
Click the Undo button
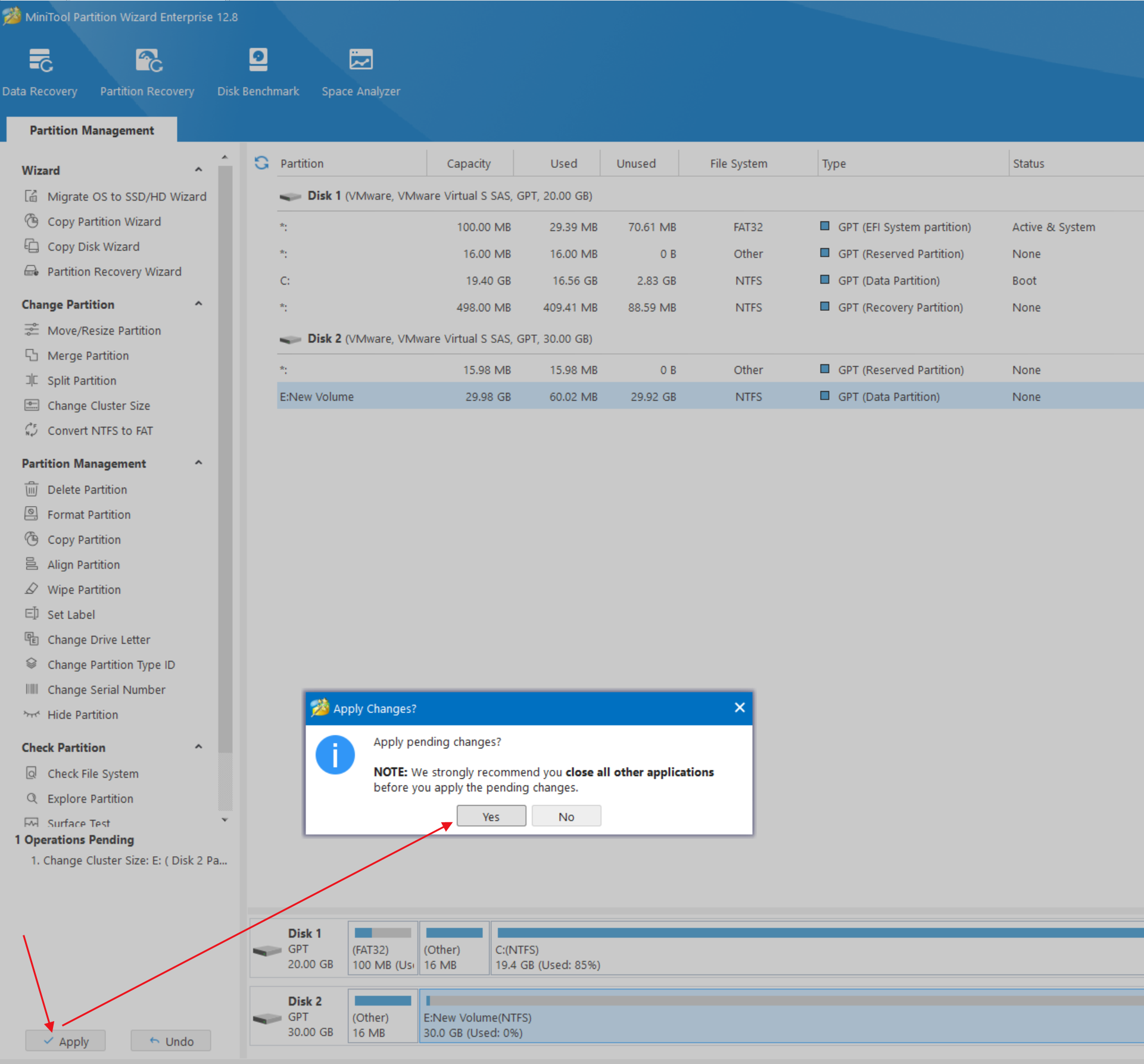click(x=171, y=1041)
